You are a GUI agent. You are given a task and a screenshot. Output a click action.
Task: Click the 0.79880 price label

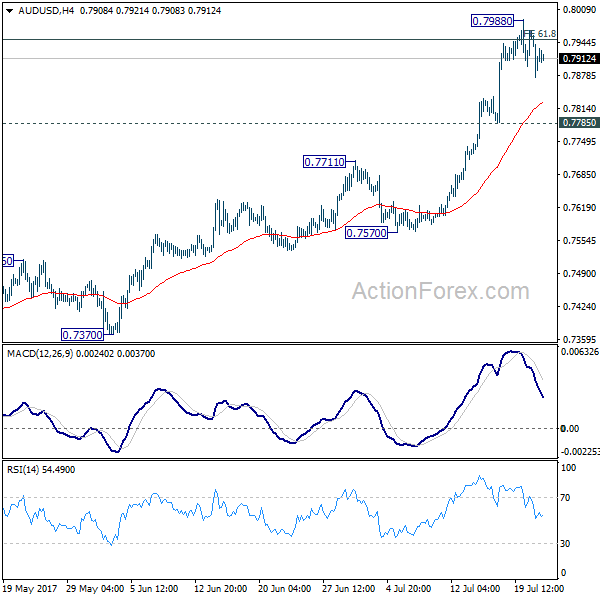click(492, 21)
